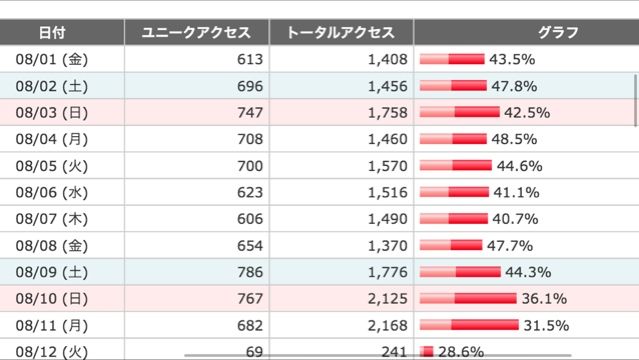Click the vertical scrollbar on the right
This screenshot has height=360, width=639.
pos(635,100)
